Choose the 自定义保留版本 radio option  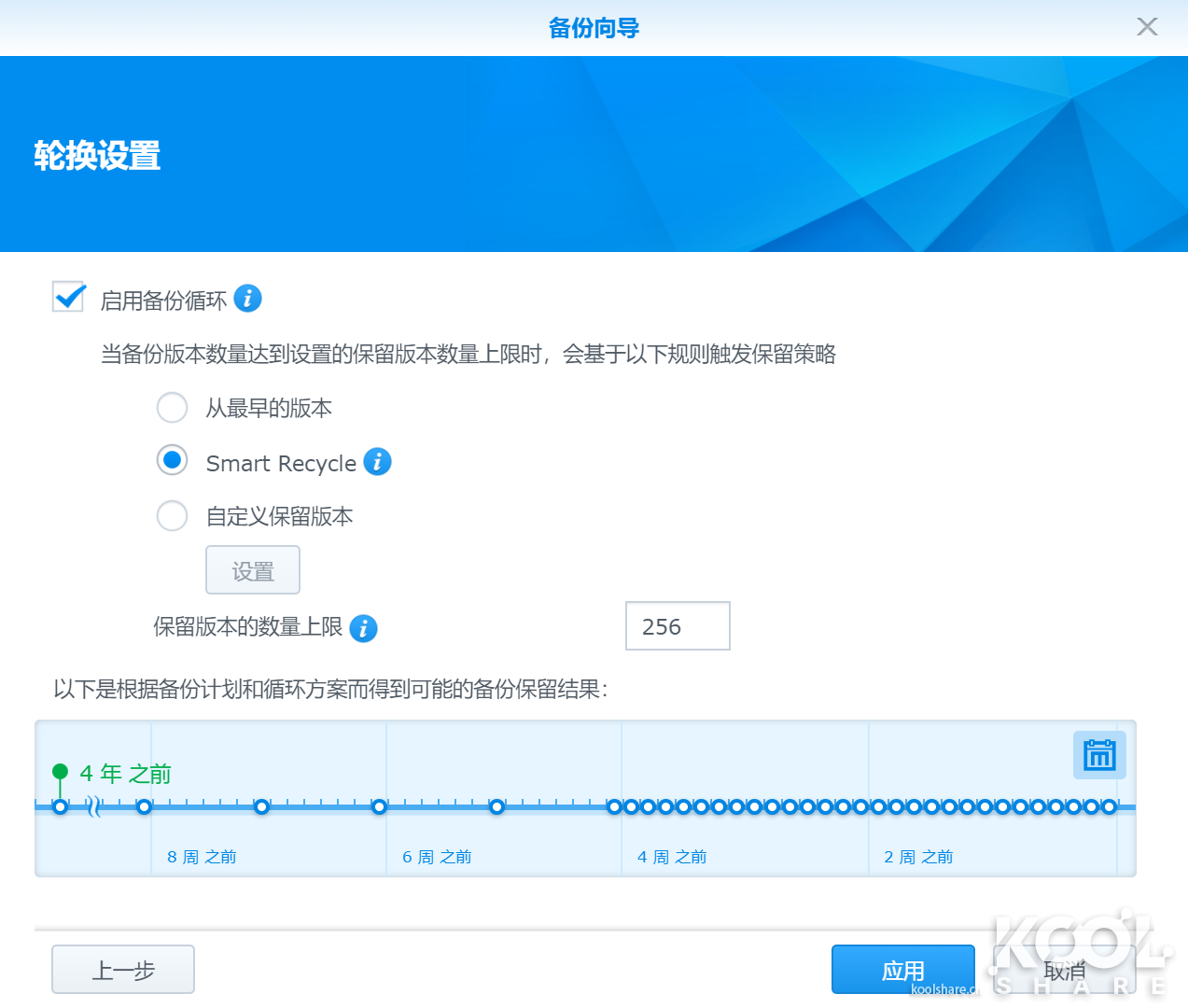[172, 515]
